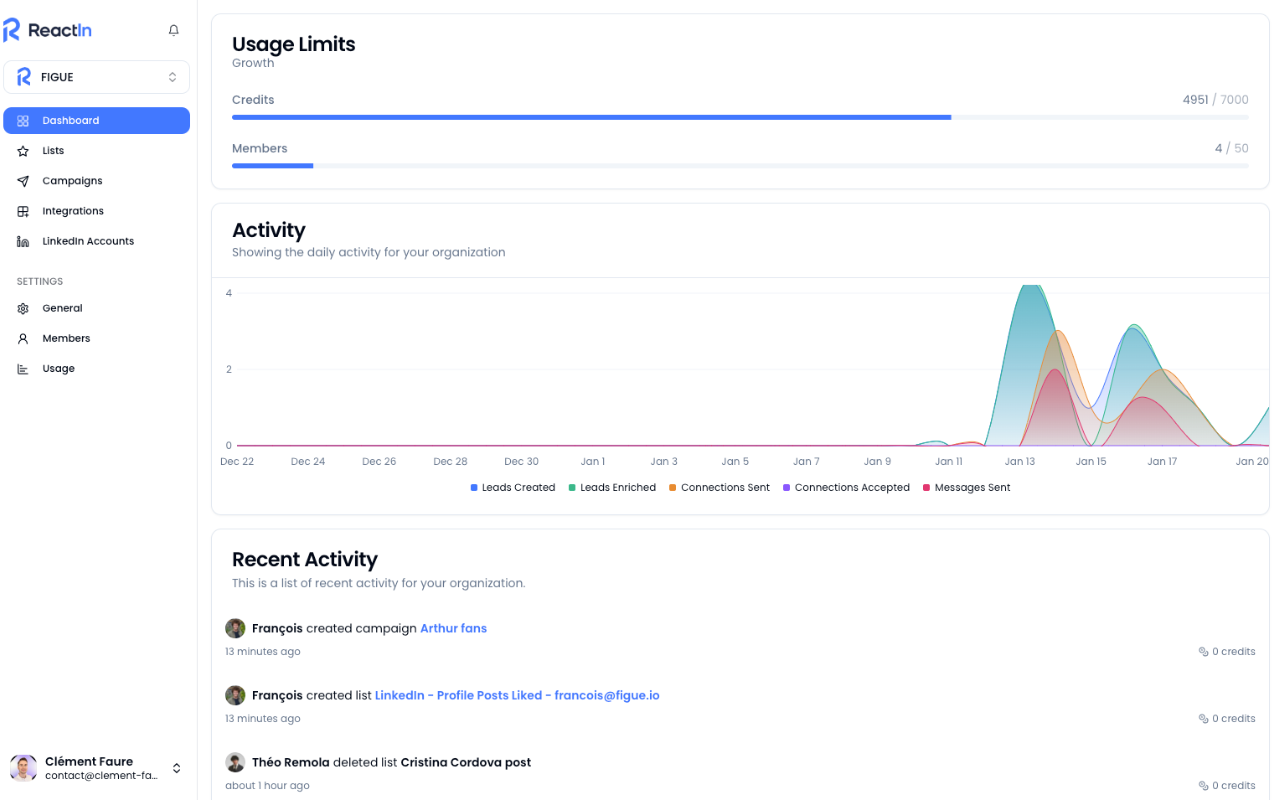
Task: Click the notification bell icon
Action: pyautogui.click(x=174, y=30)
